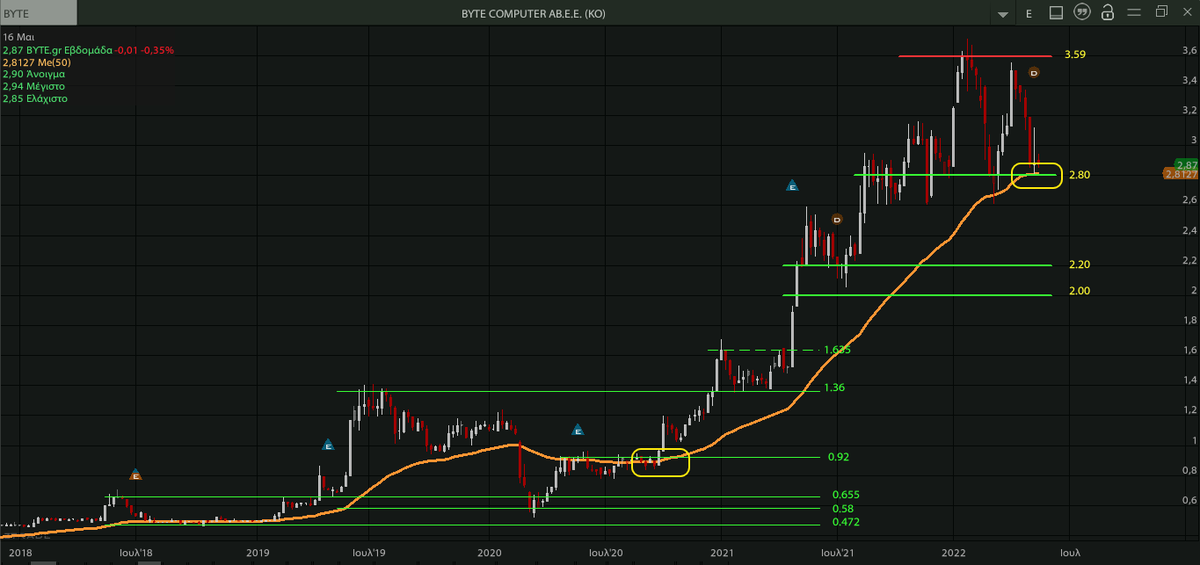1200x565 pixels.
Task: Select the 0.58 price level label
Action: pyautogui.click(x=842, y=509)
